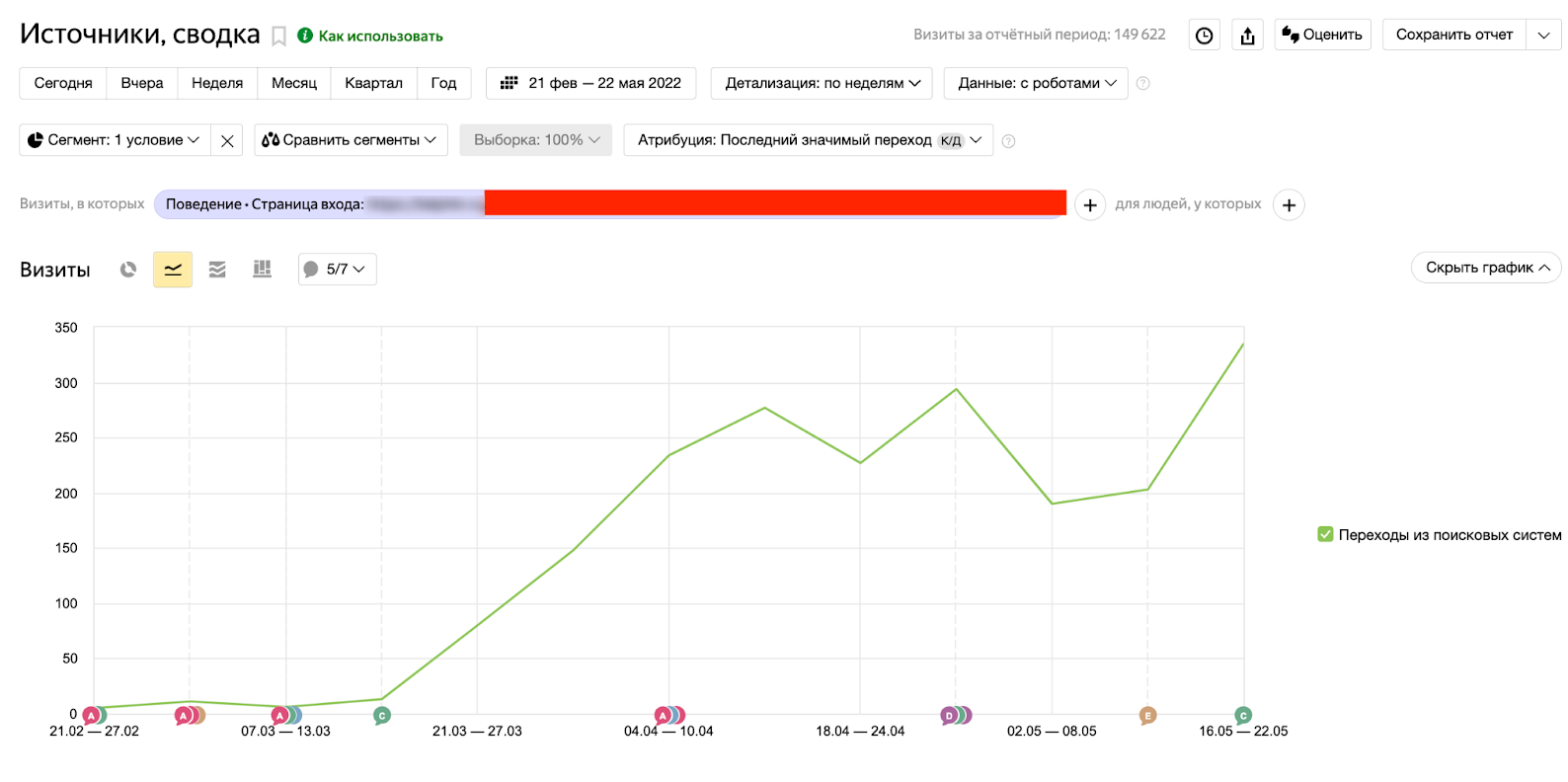The image size is (1568, 782).
Task: Uncheck Переходы из поисковых систем checkbox
Action: pyautogui.click(x=1325, y=534)
